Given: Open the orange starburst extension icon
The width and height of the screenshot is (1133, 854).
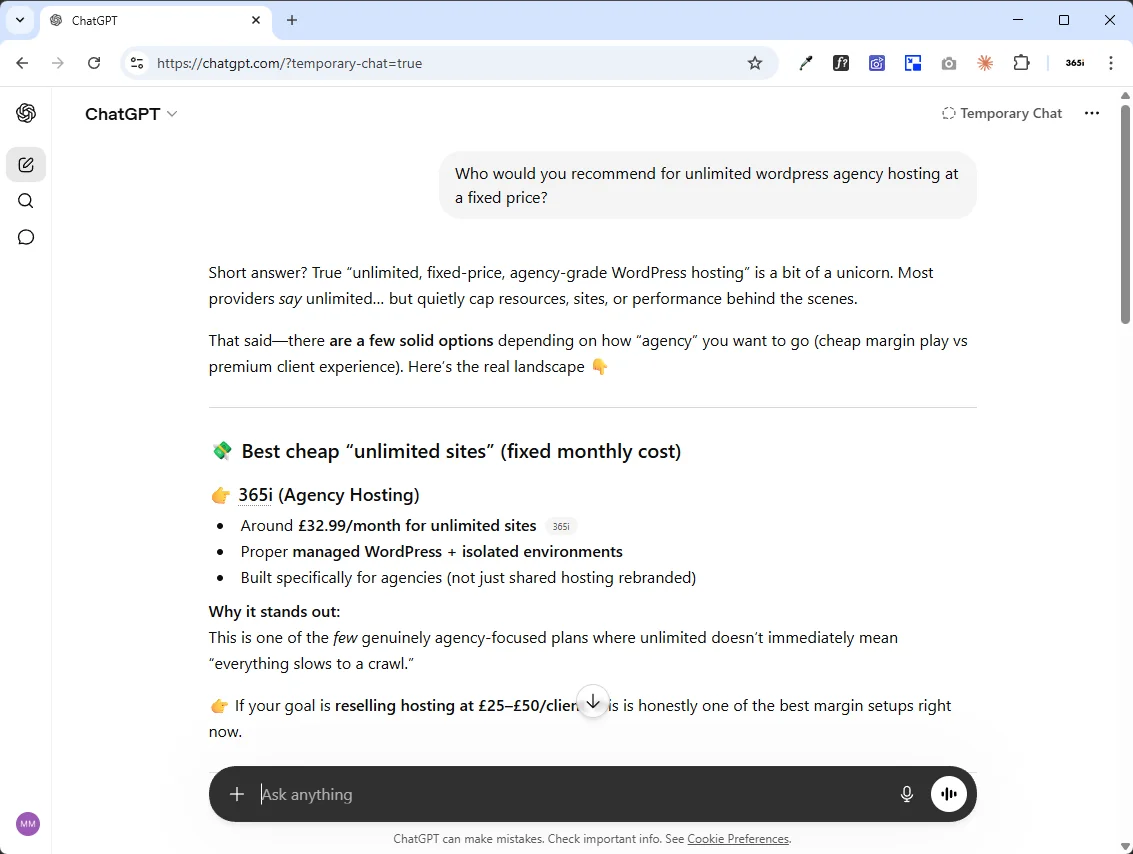Looking at the screenshot, I should pyautogui.click(x=984, y=64).
